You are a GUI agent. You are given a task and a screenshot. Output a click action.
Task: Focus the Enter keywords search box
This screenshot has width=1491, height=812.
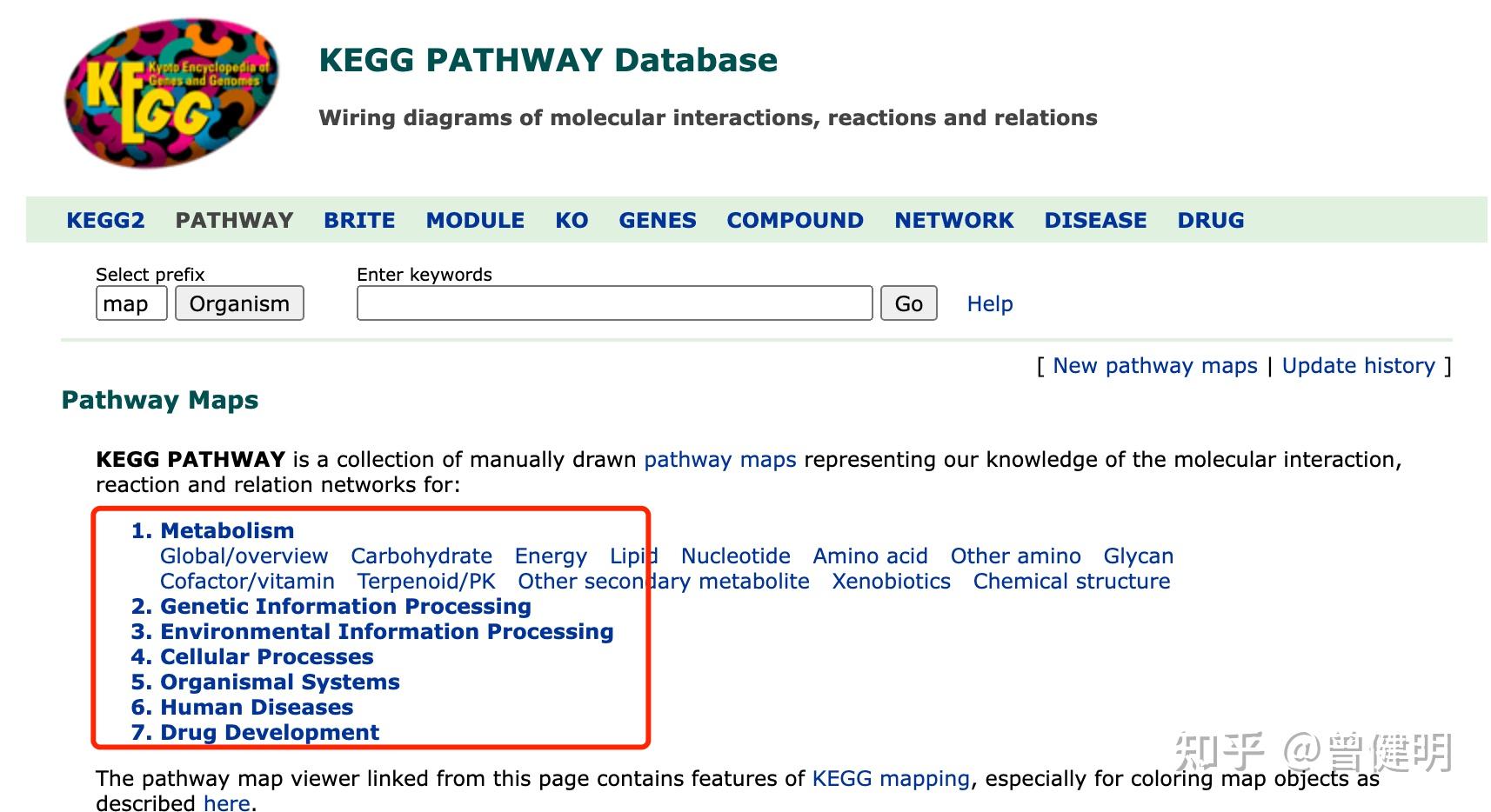(x=614, y=303)
